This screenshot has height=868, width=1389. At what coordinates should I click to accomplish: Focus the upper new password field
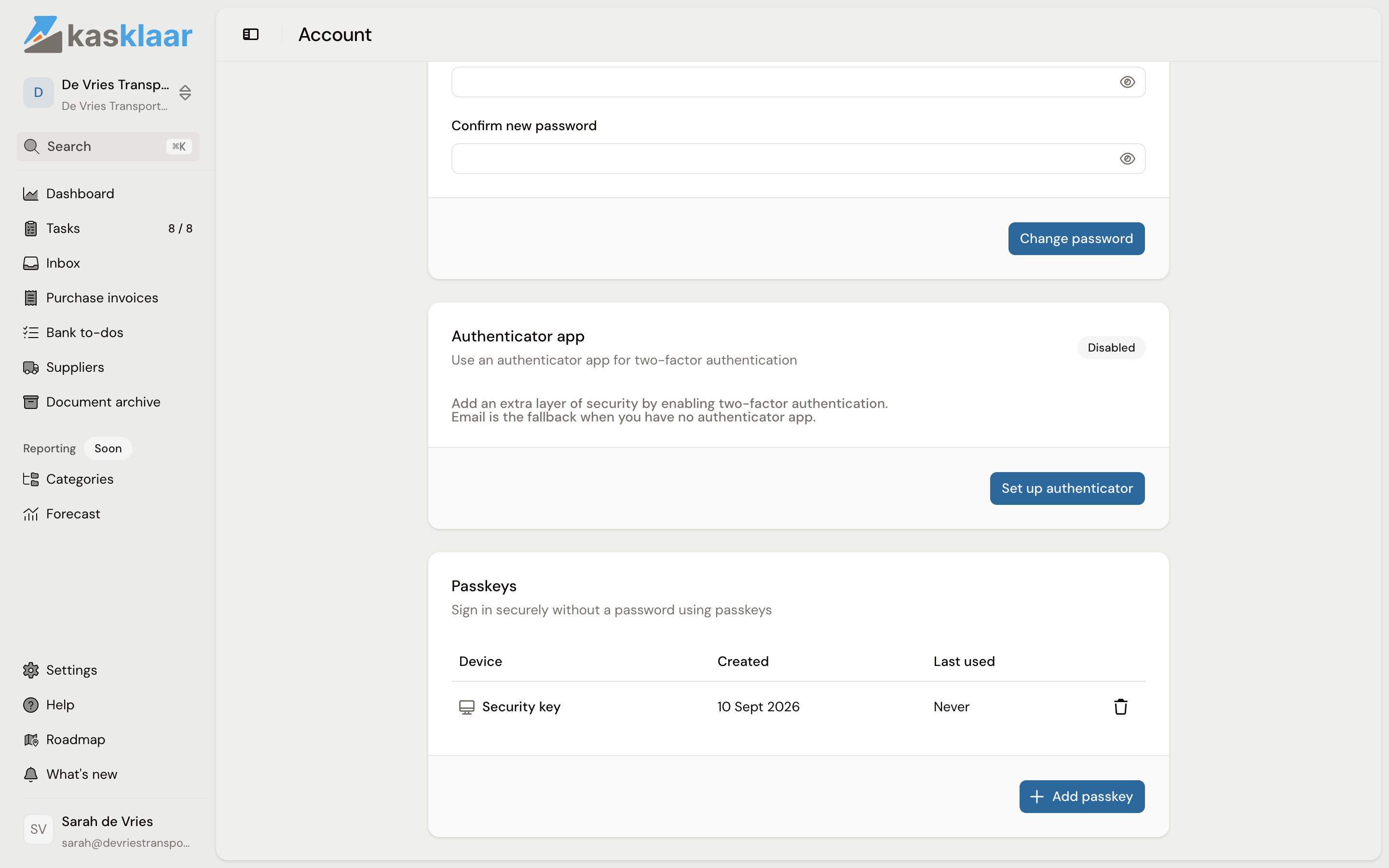click(798, 82)
